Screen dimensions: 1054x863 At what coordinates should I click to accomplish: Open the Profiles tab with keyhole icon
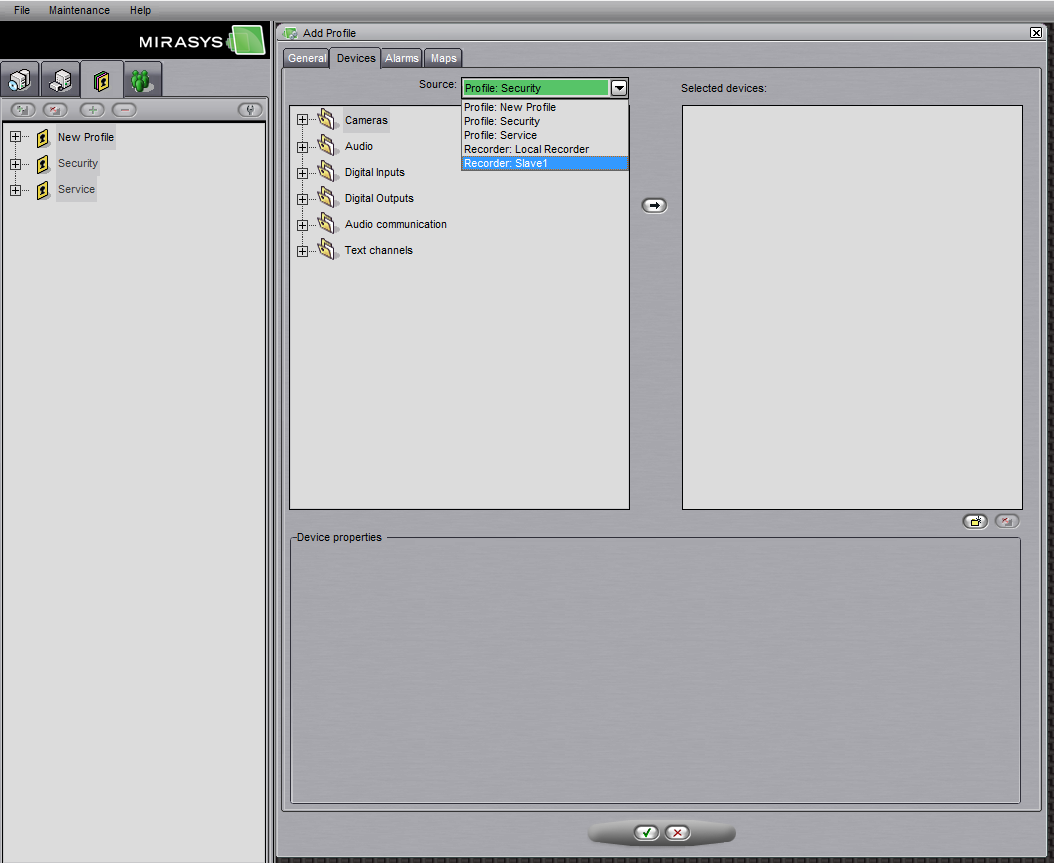(101, 78)
